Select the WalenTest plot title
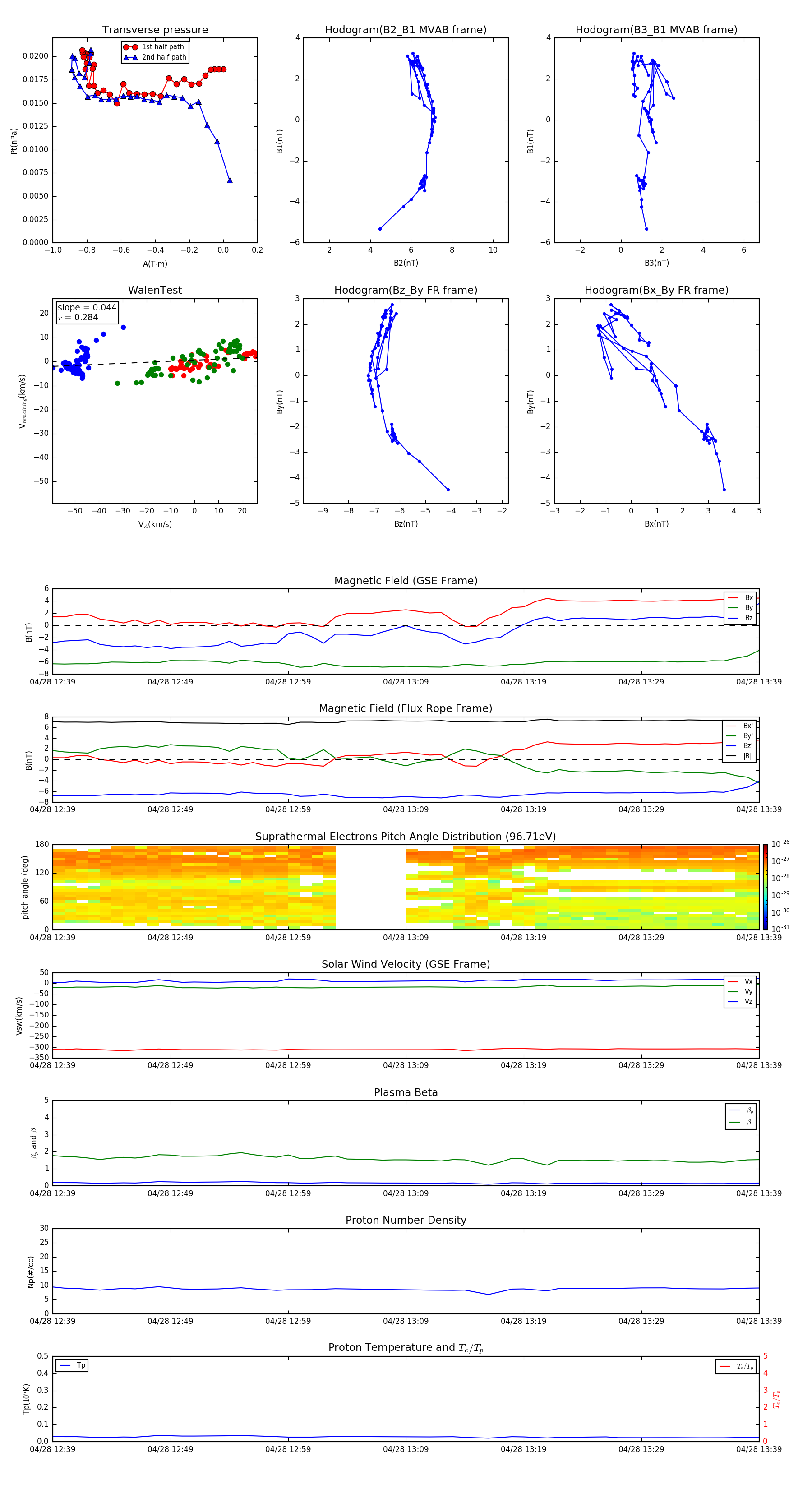Viewport: 812px width, 1489px height. [155, 290]
